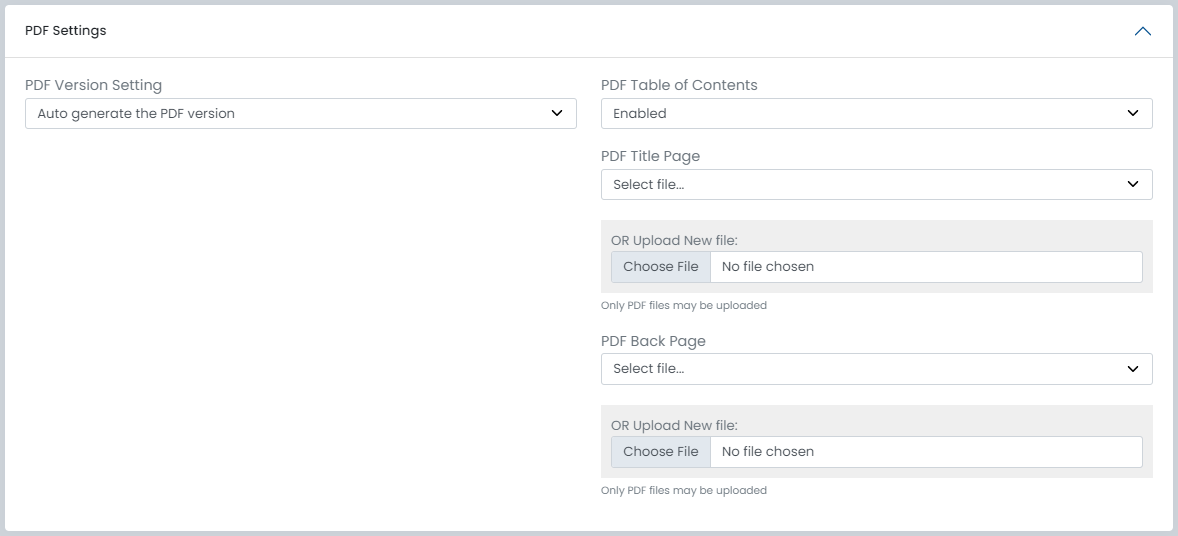
Task: Click the PDF Back Page label
Action: coord(653,342)
